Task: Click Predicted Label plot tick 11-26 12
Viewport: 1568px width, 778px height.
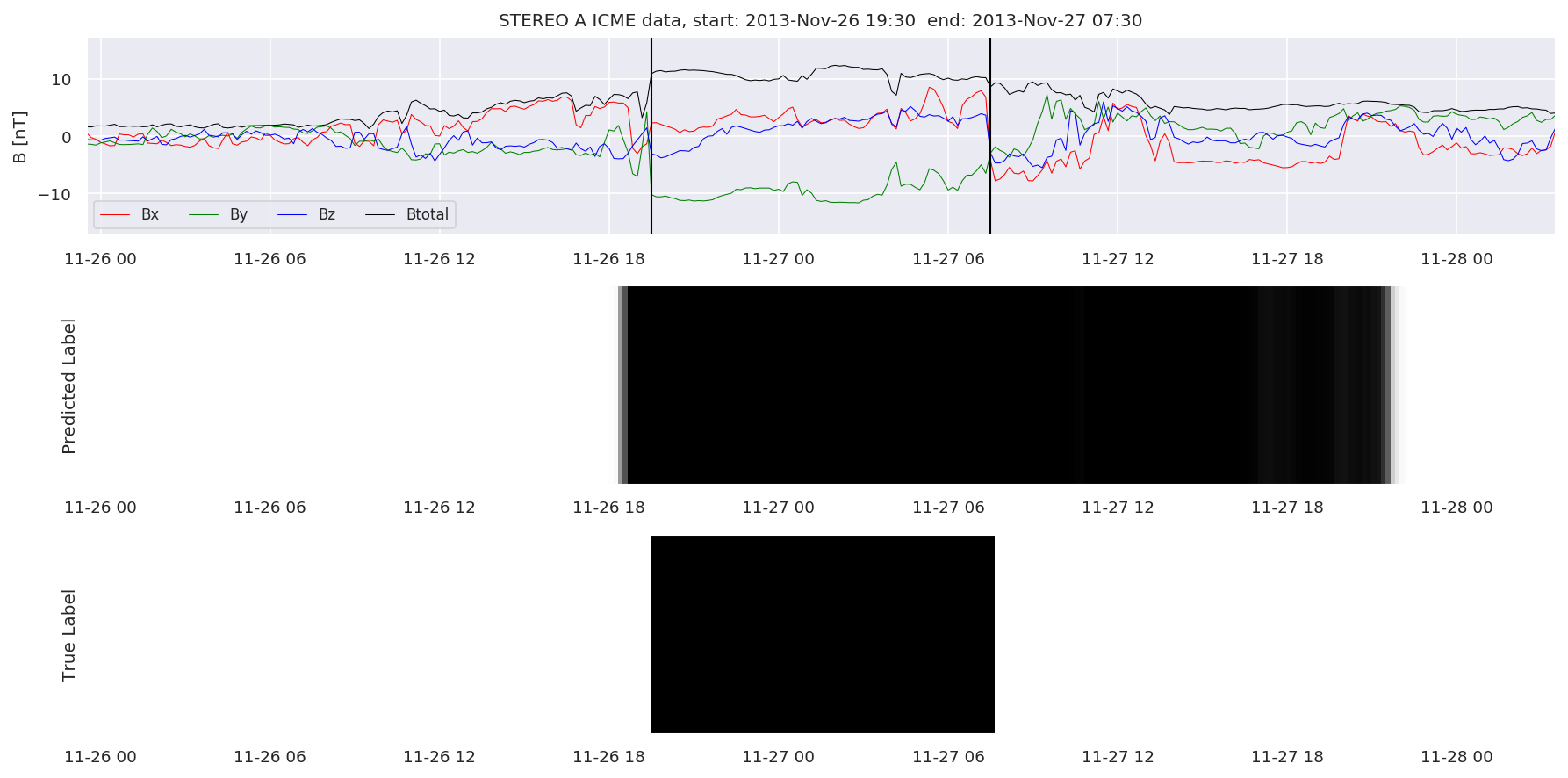Action: coord(439,508)
